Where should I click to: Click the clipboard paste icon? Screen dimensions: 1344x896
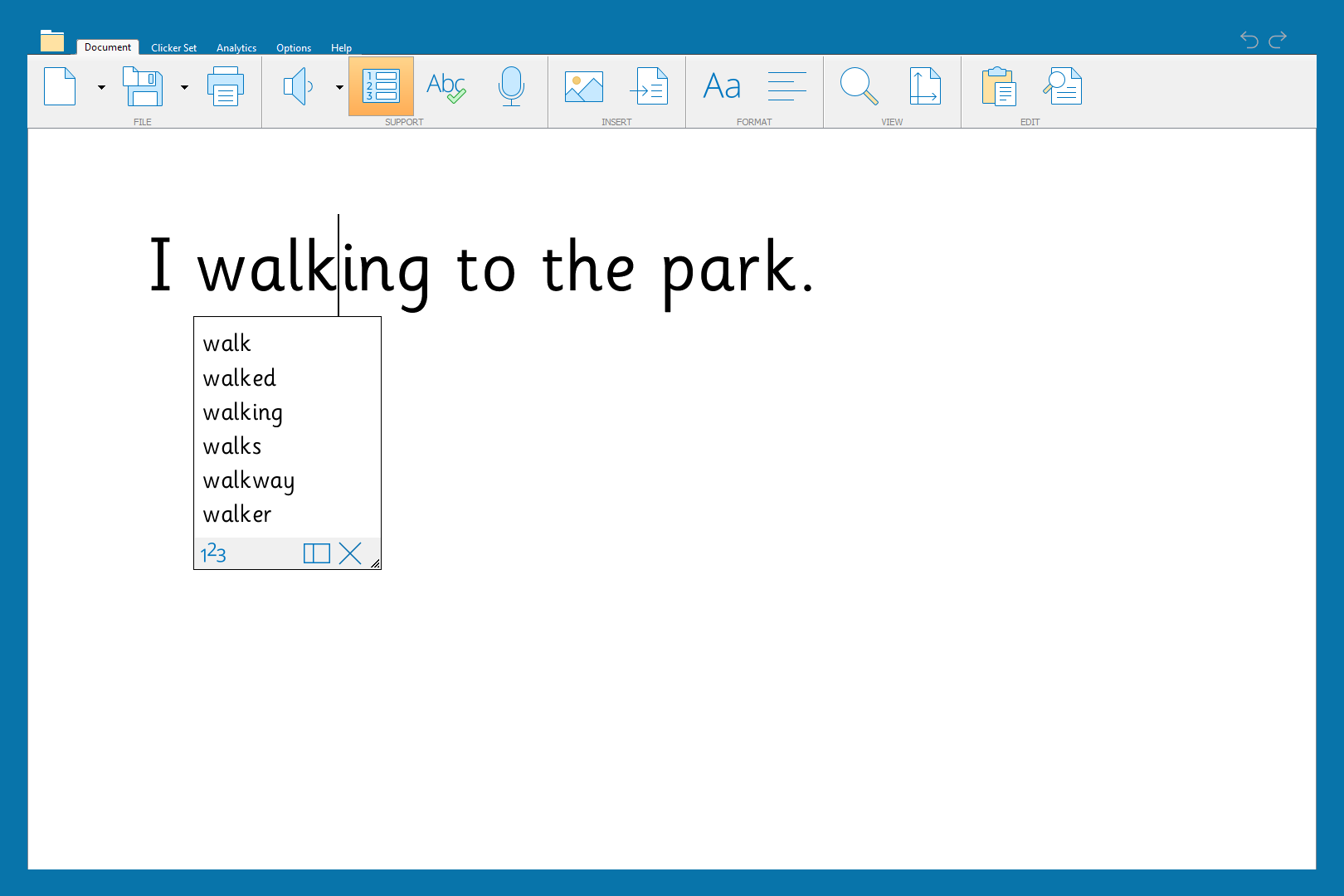(999, 86)
